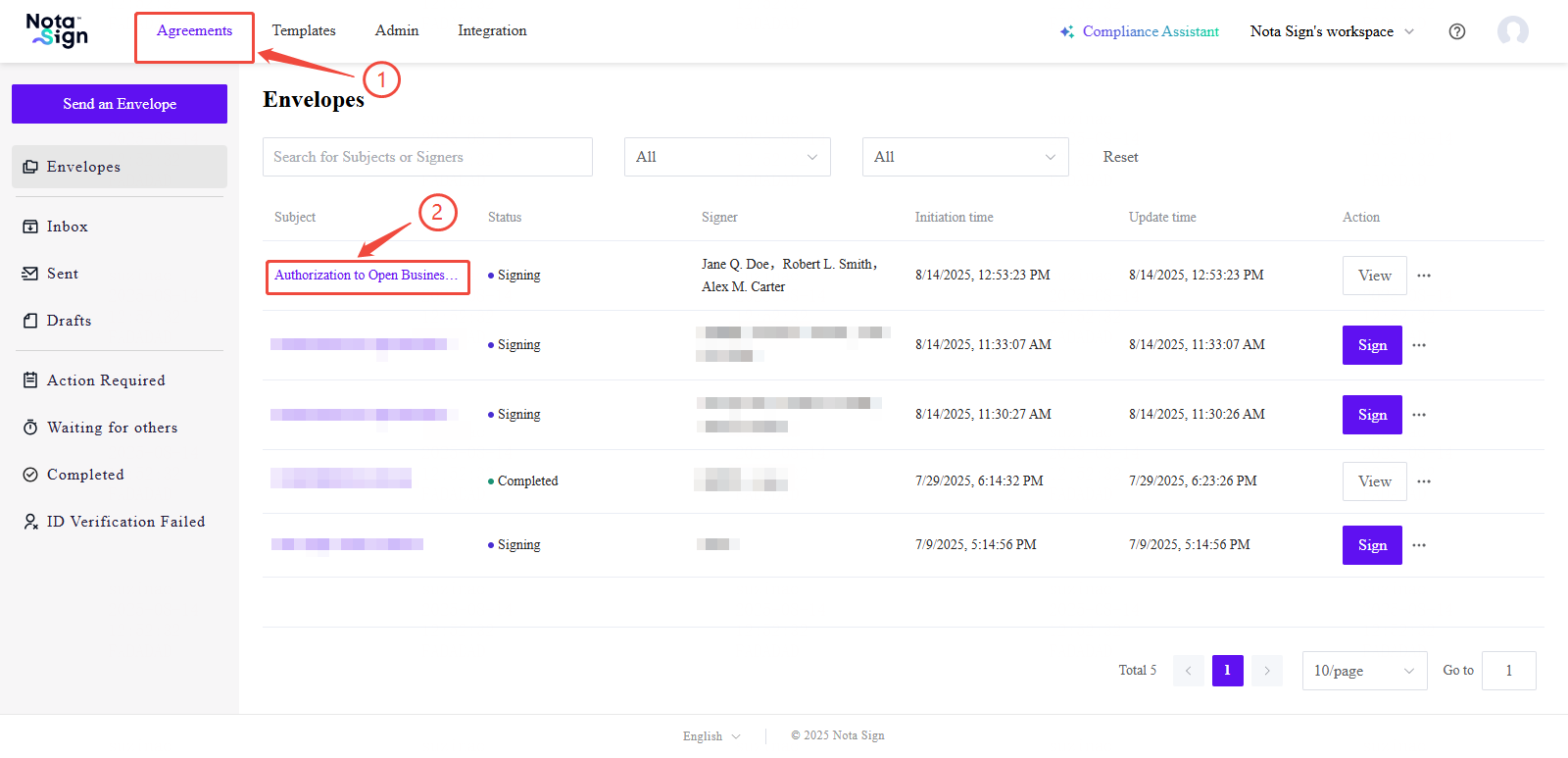Go to the next page arrow
Viewport: 1568px width, 758px height.
1266,671
